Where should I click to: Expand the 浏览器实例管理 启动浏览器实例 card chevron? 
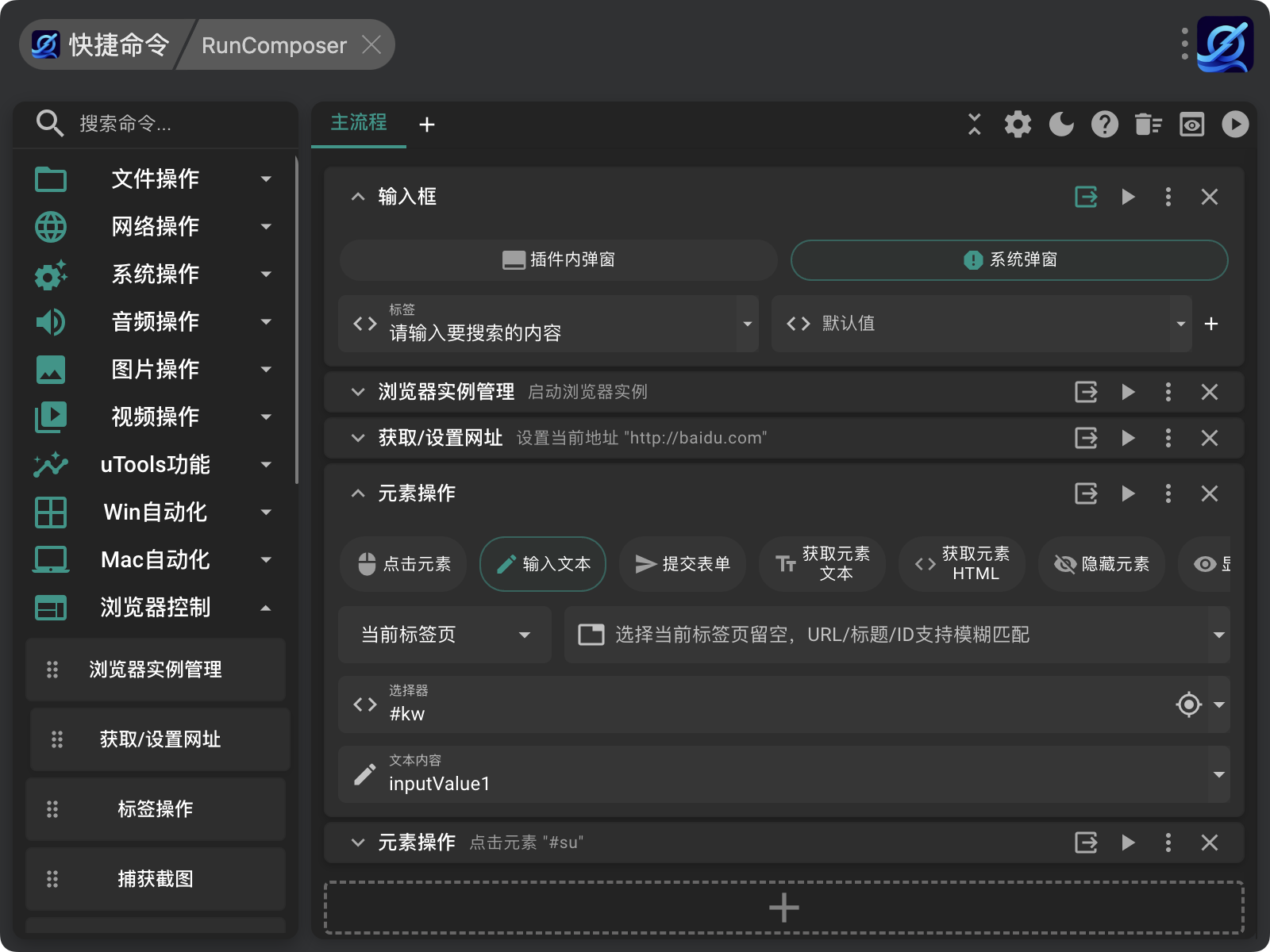click(358, 392)
